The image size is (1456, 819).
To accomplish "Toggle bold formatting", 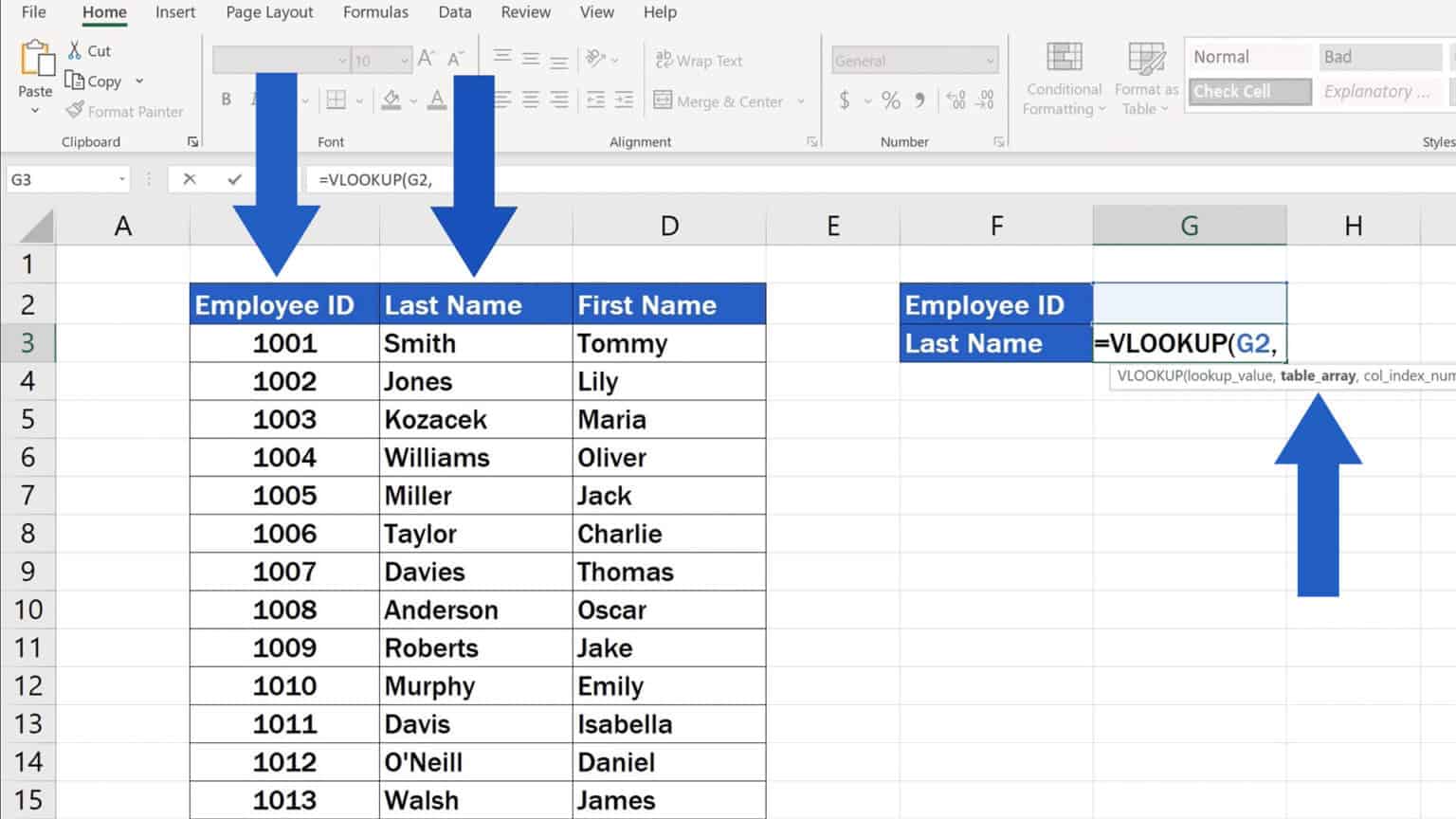I will 226,99.
